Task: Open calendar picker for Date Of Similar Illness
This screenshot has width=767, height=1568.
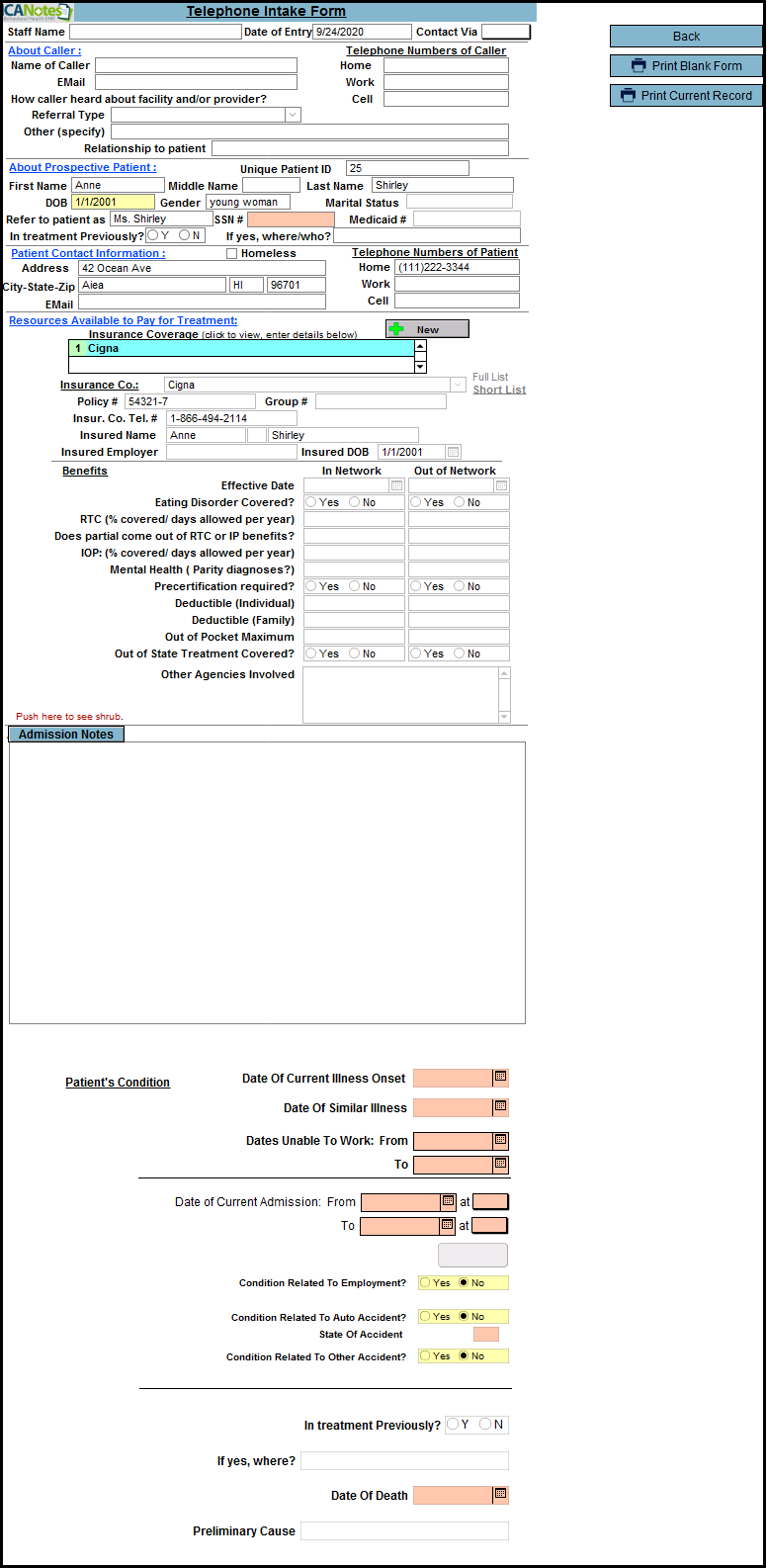Action: (500, 1106)
